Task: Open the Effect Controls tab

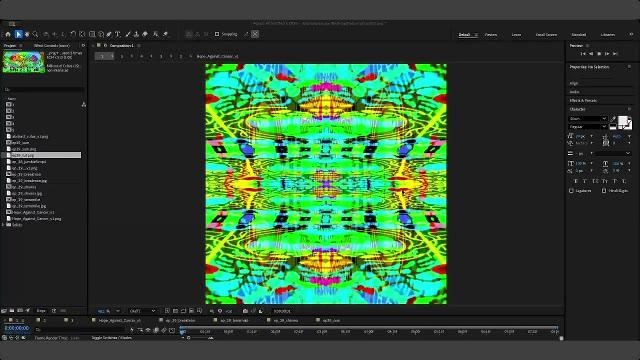Action: click(52, 46)
